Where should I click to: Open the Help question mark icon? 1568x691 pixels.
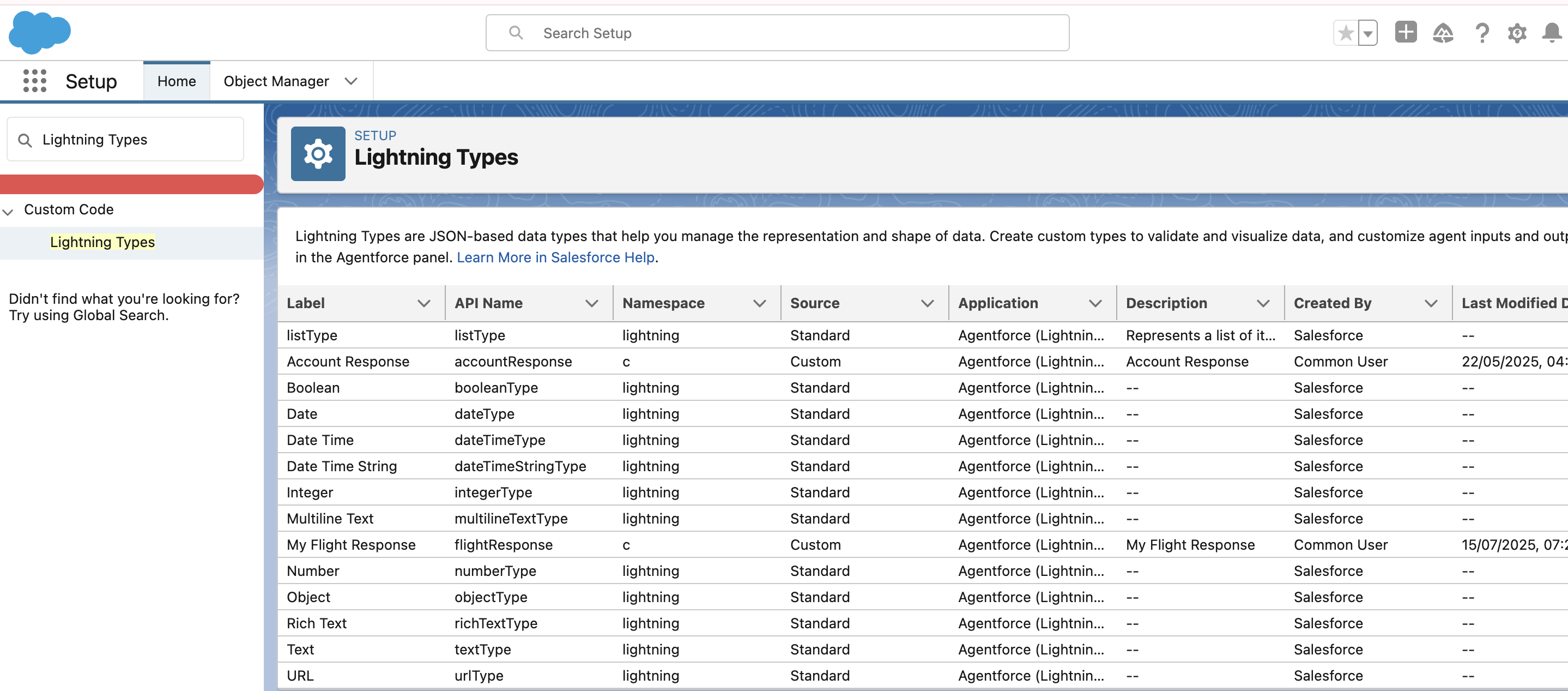pos(1482,33)
